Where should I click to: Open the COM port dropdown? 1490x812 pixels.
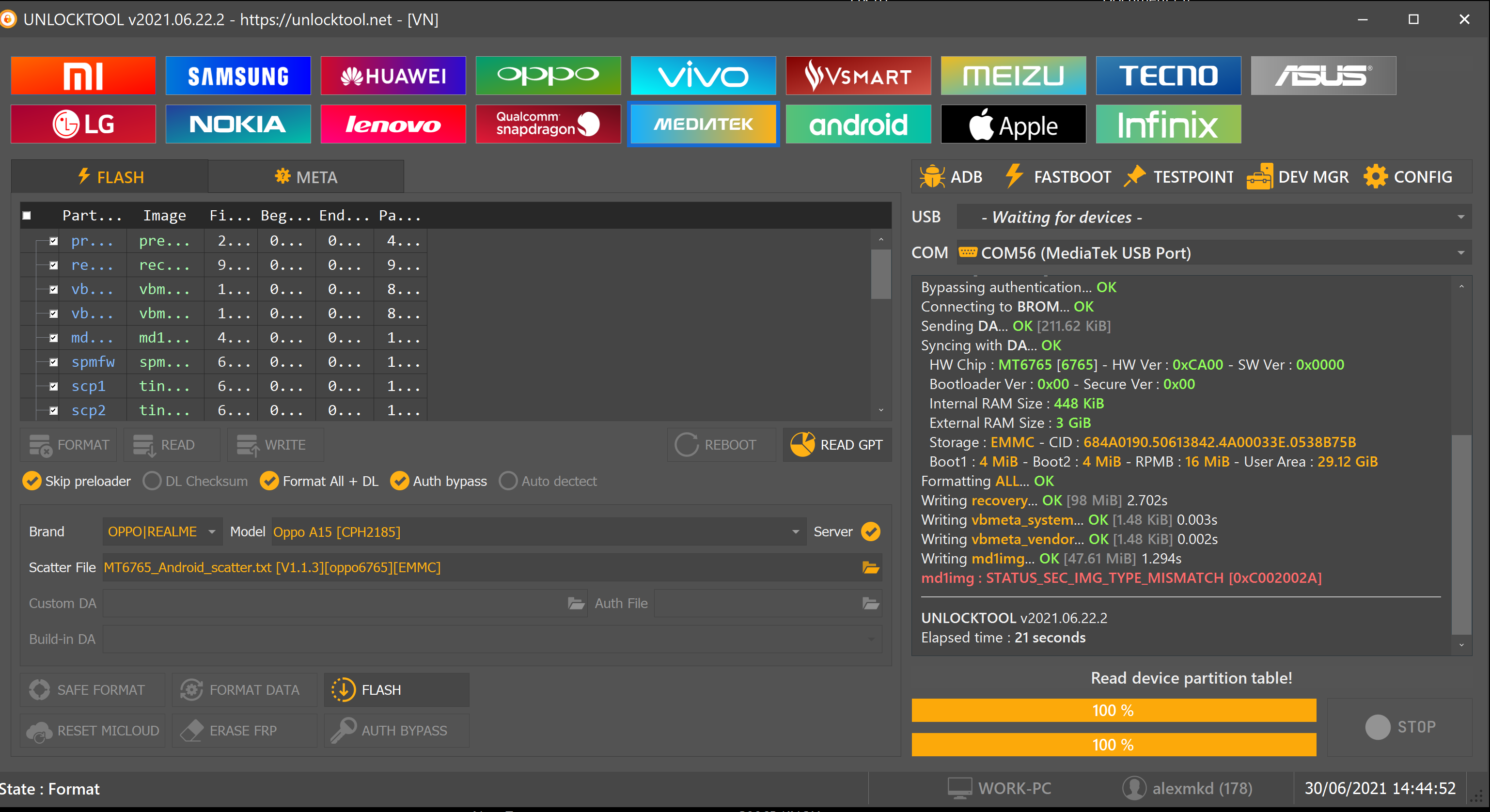tap(1214, 253)
